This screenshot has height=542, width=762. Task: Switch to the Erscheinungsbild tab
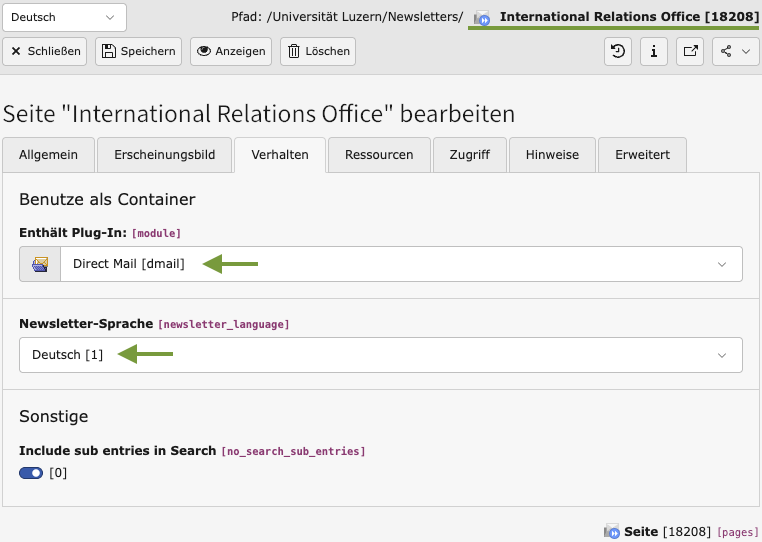pos(164,155)
